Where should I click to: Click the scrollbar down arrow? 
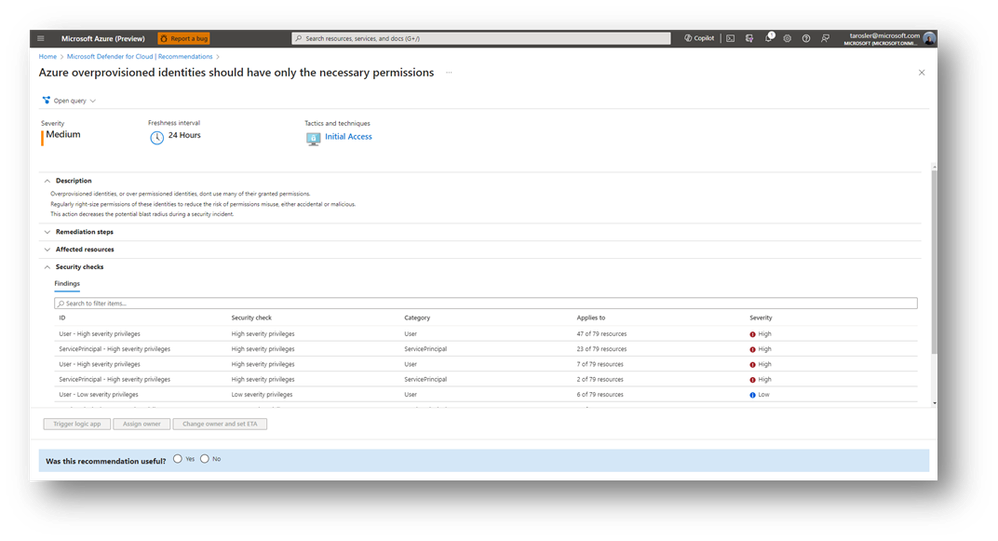[x=934, y=403]
